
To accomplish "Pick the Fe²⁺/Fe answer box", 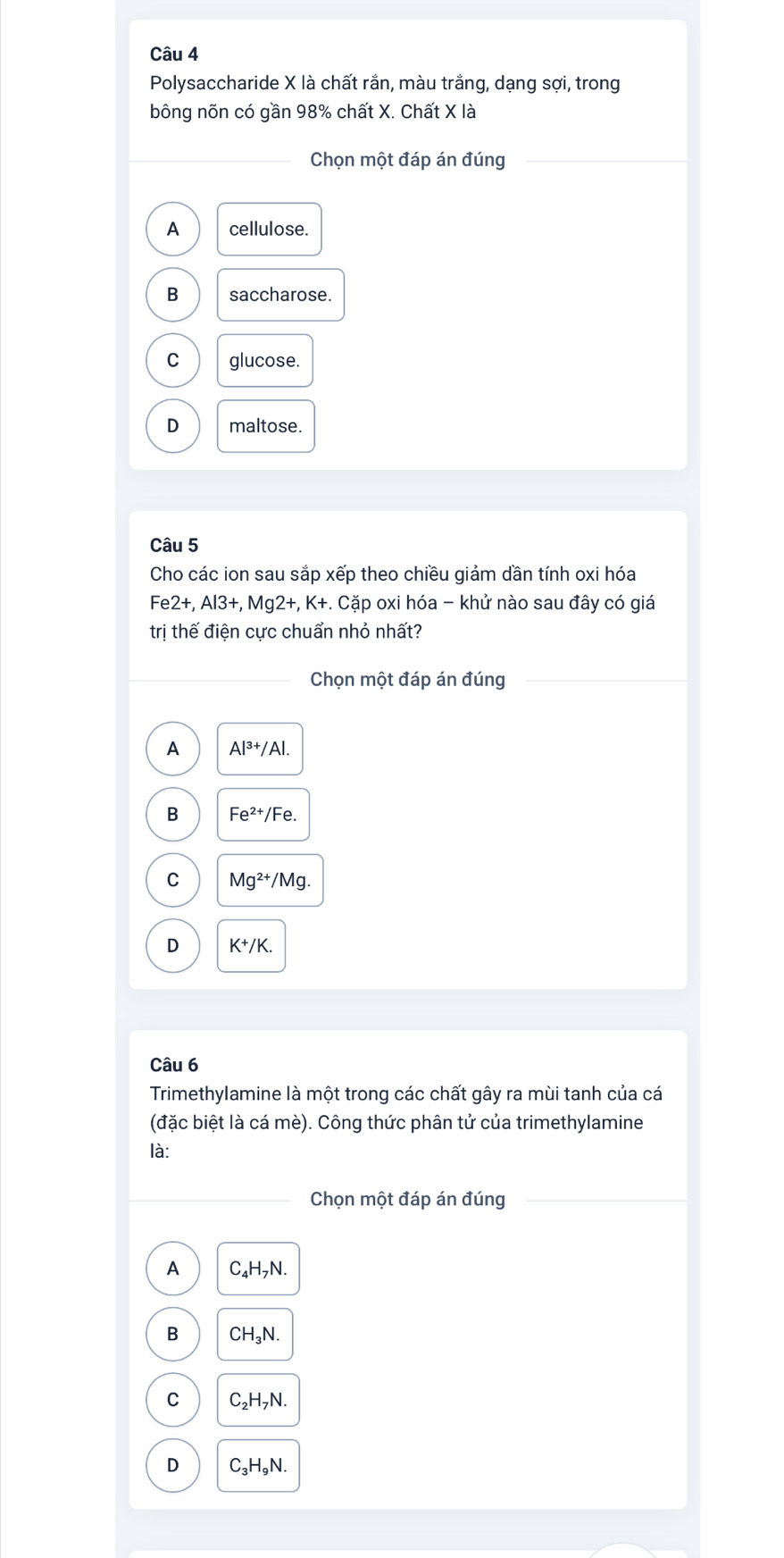I will pyautogui.click(x=263, y=815).
